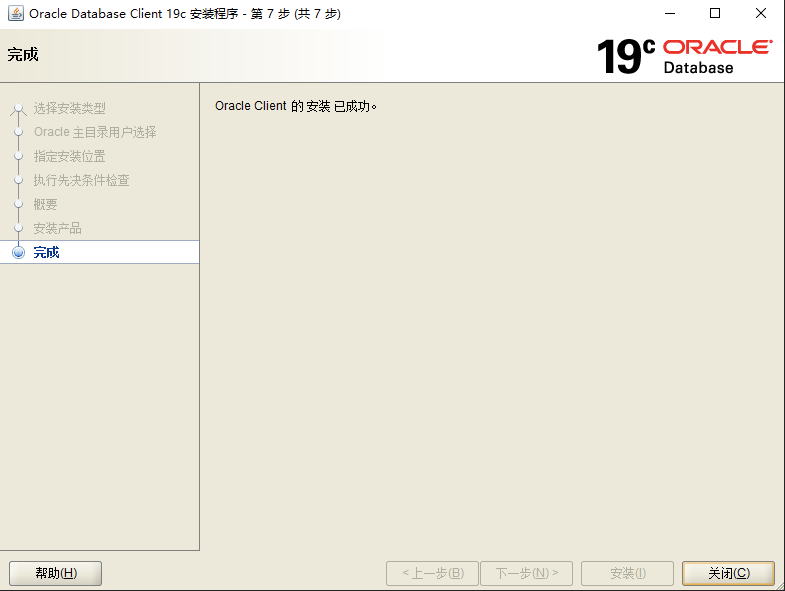Click the 完成 page heading
Screen dimensions: 785x591
pyautogui.click(x=23, y=54)
